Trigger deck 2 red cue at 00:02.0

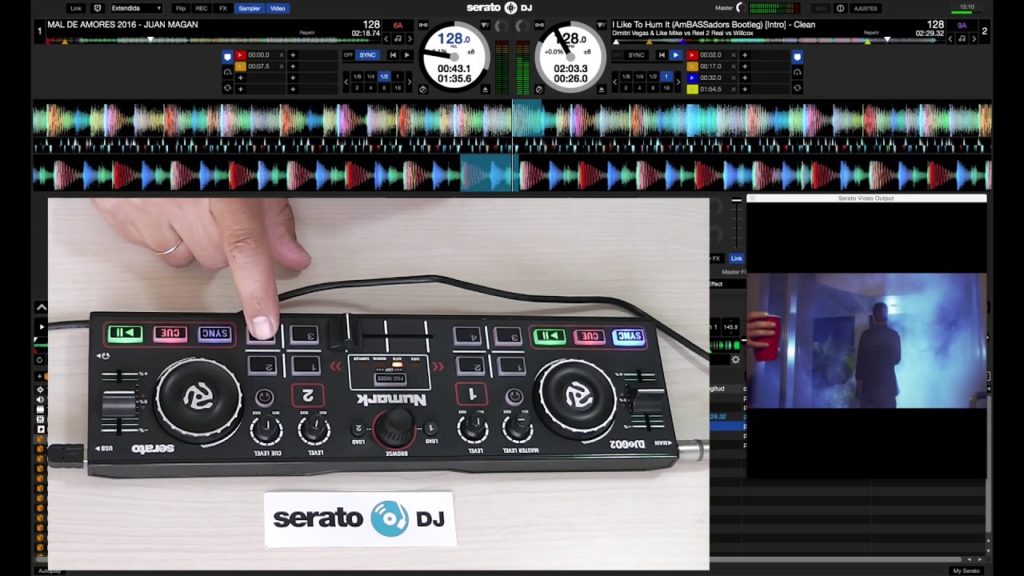click(x=692, y=56)
